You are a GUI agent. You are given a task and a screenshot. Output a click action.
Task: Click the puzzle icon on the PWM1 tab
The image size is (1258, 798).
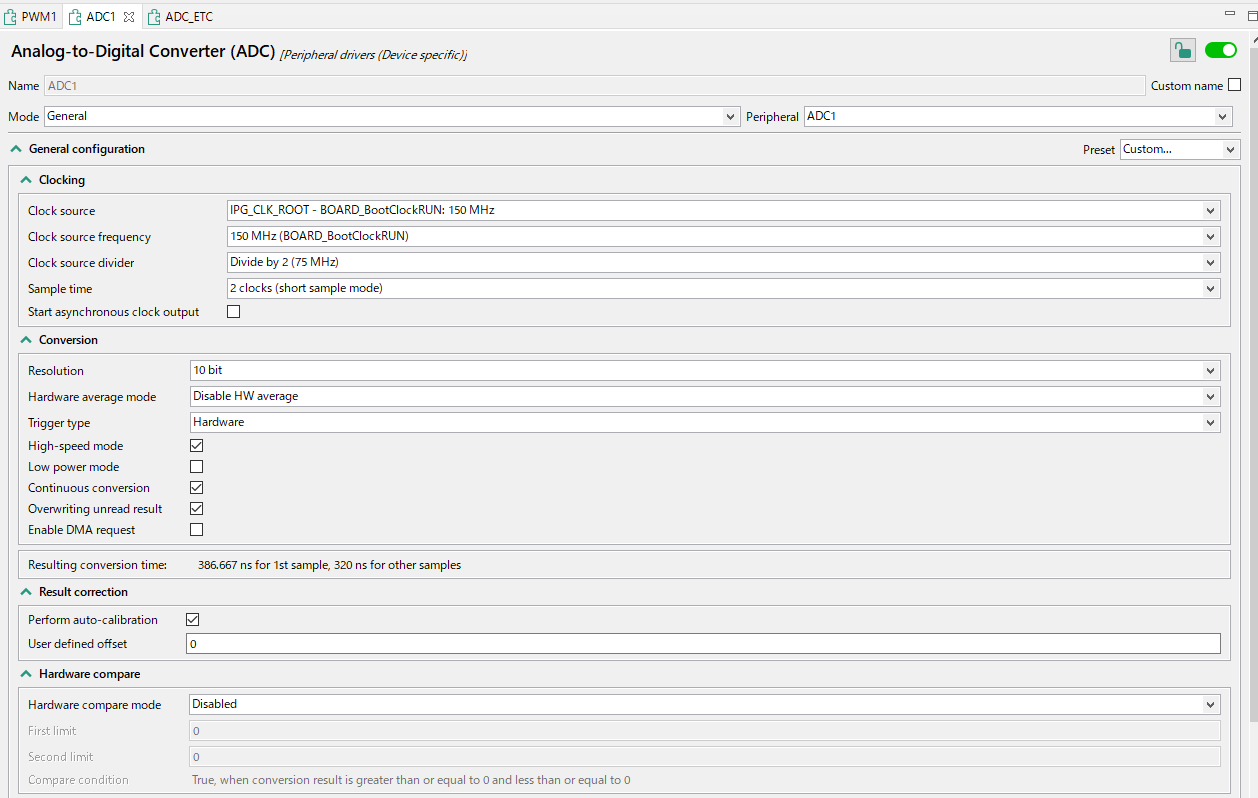point(11,16)
